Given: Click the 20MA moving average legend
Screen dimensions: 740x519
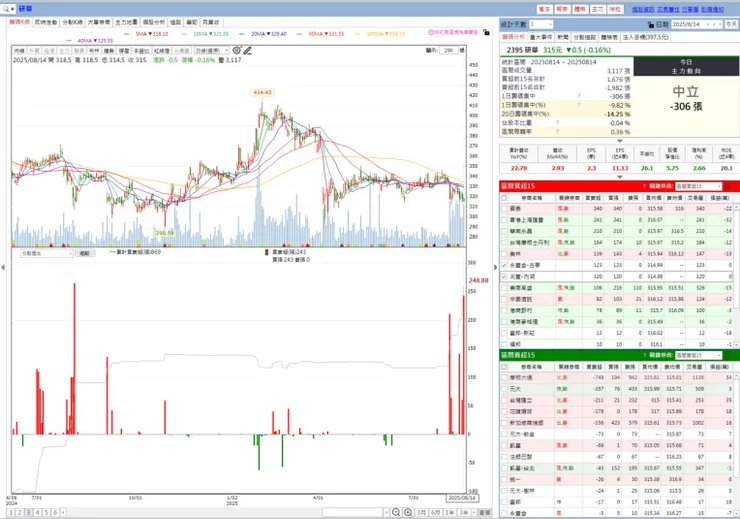Looking at the screenshot, I should coord(269,34).
